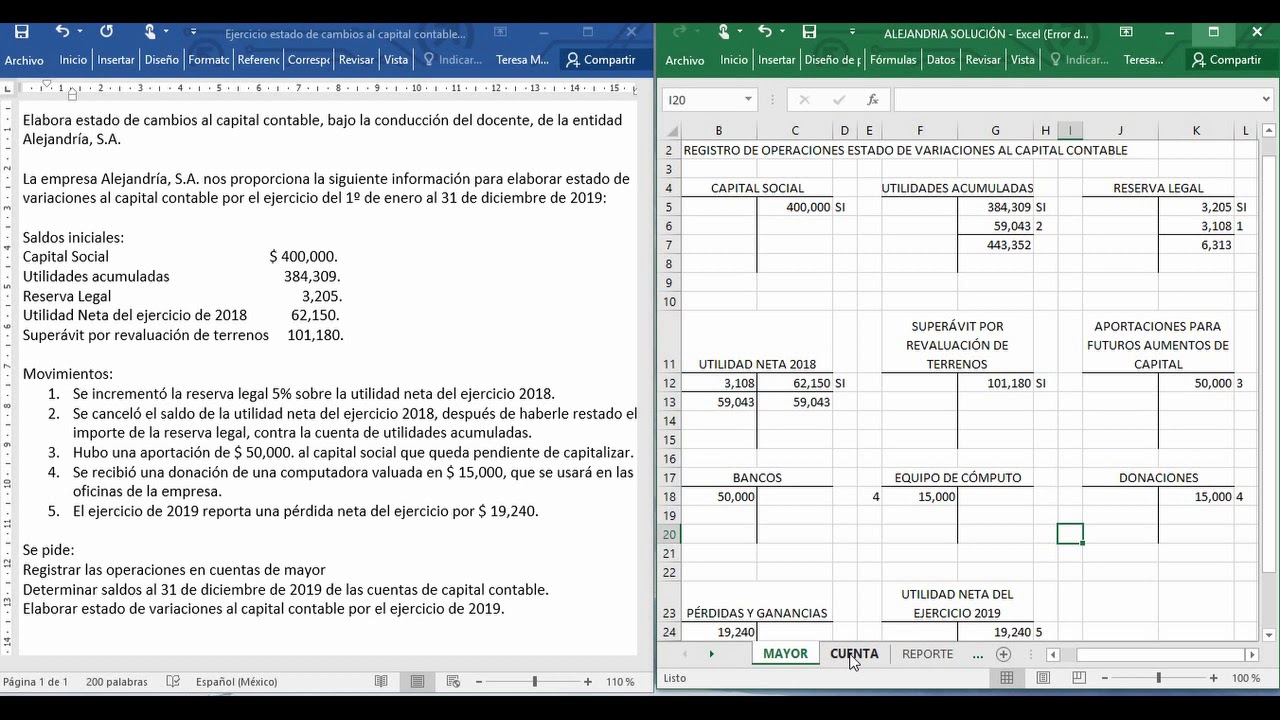The height and width of the screenshot is (720, 1280).
Task: Click the Indicar search box in Word
Action: point(453,60)
